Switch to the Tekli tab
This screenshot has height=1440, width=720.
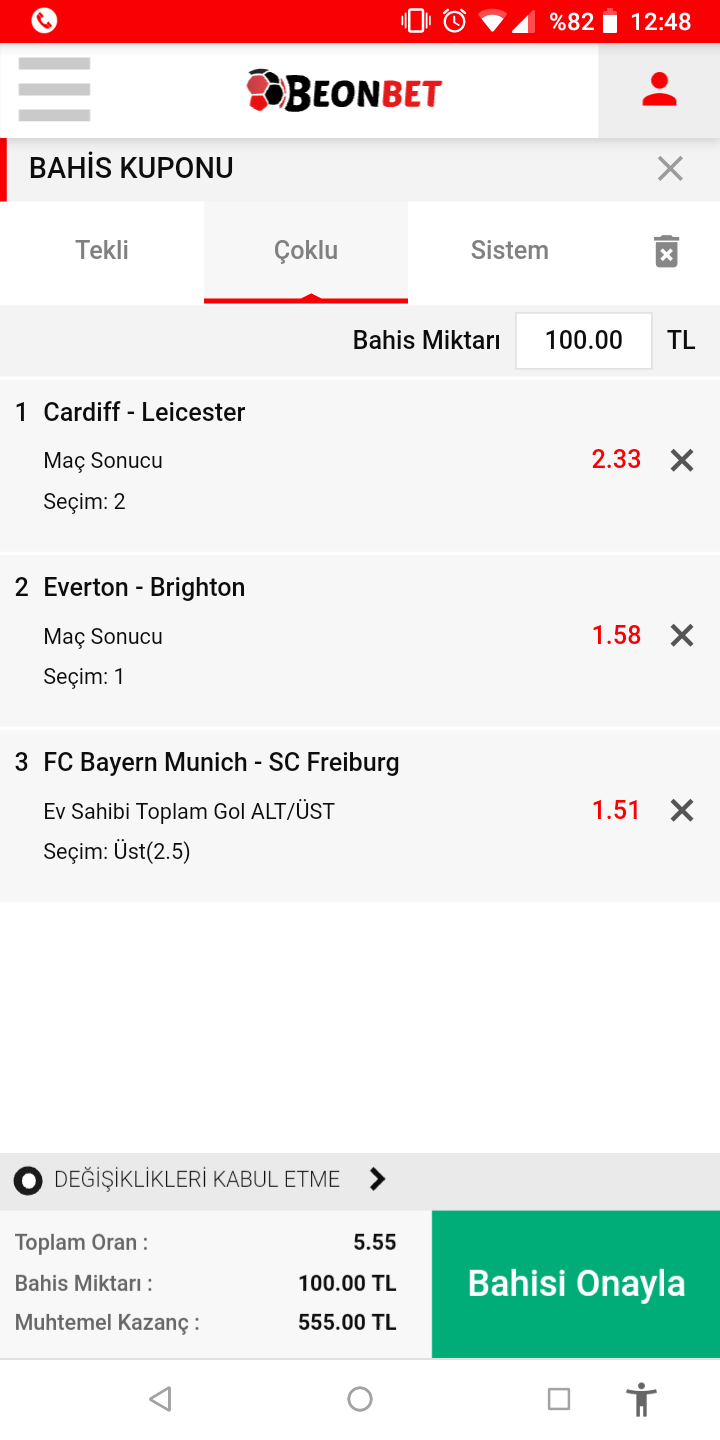pyautogui.click(x=102, y=251)
